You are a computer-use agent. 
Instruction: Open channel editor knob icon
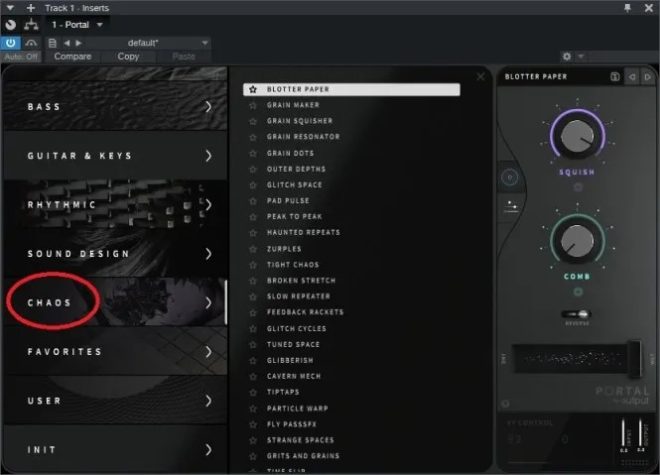coord(11,25)
